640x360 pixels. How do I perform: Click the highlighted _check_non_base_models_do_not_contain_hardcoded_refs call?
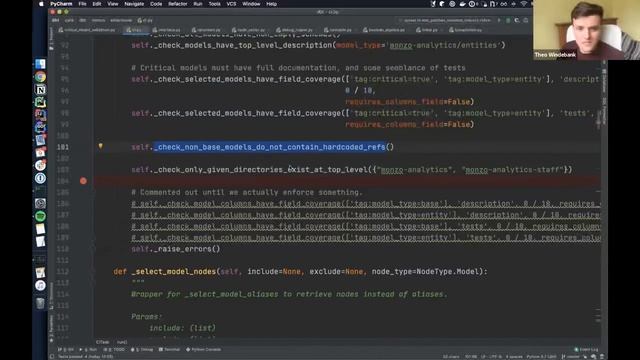(269, 147)
